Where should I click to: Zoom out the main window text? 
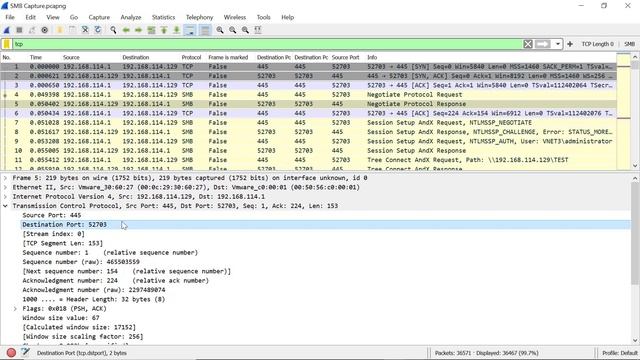pyautogui.click(x=232, y=30)
